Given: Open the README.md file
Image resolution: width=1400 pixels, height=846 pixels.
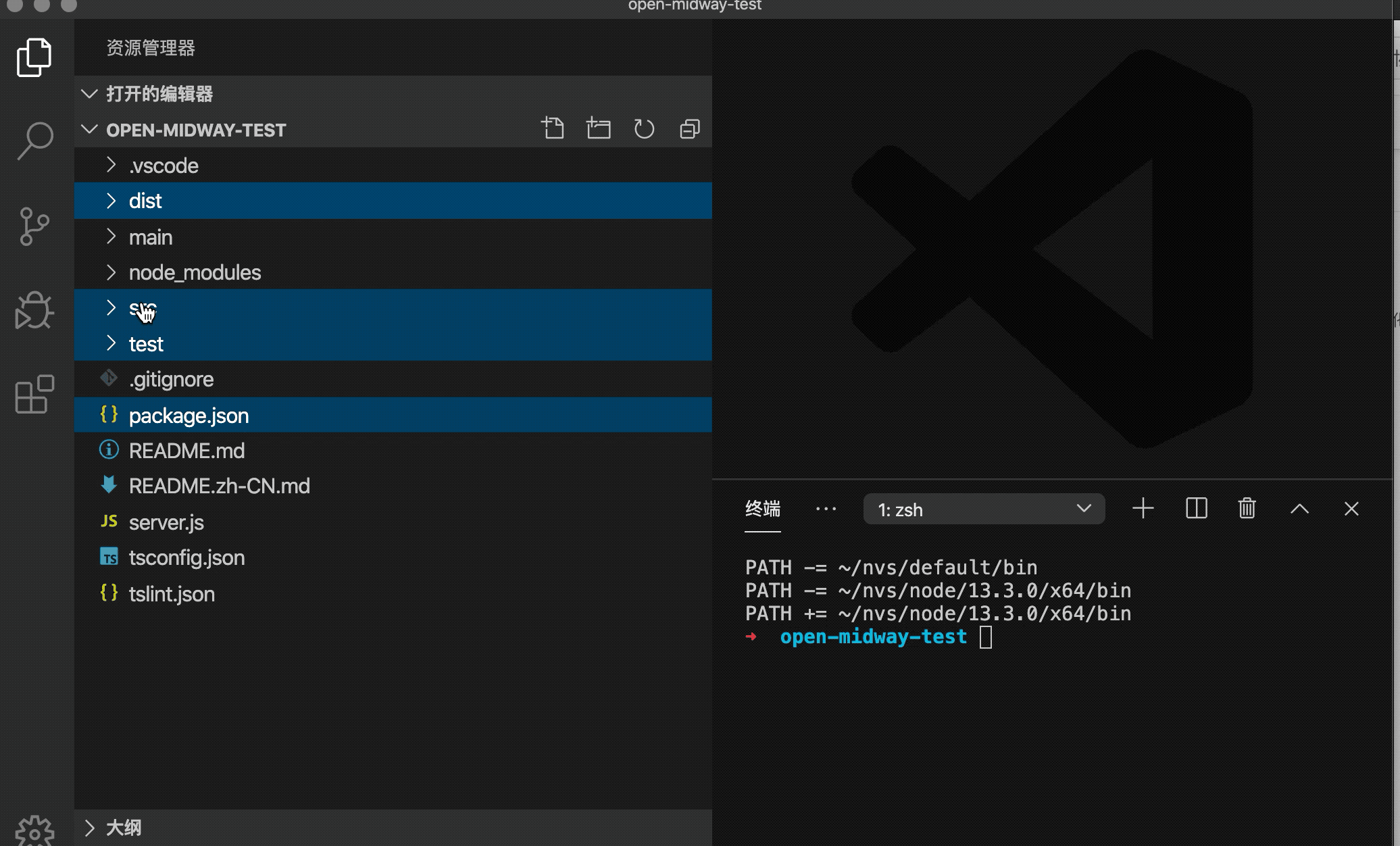Looking at the screenshot, I should 393,451.
